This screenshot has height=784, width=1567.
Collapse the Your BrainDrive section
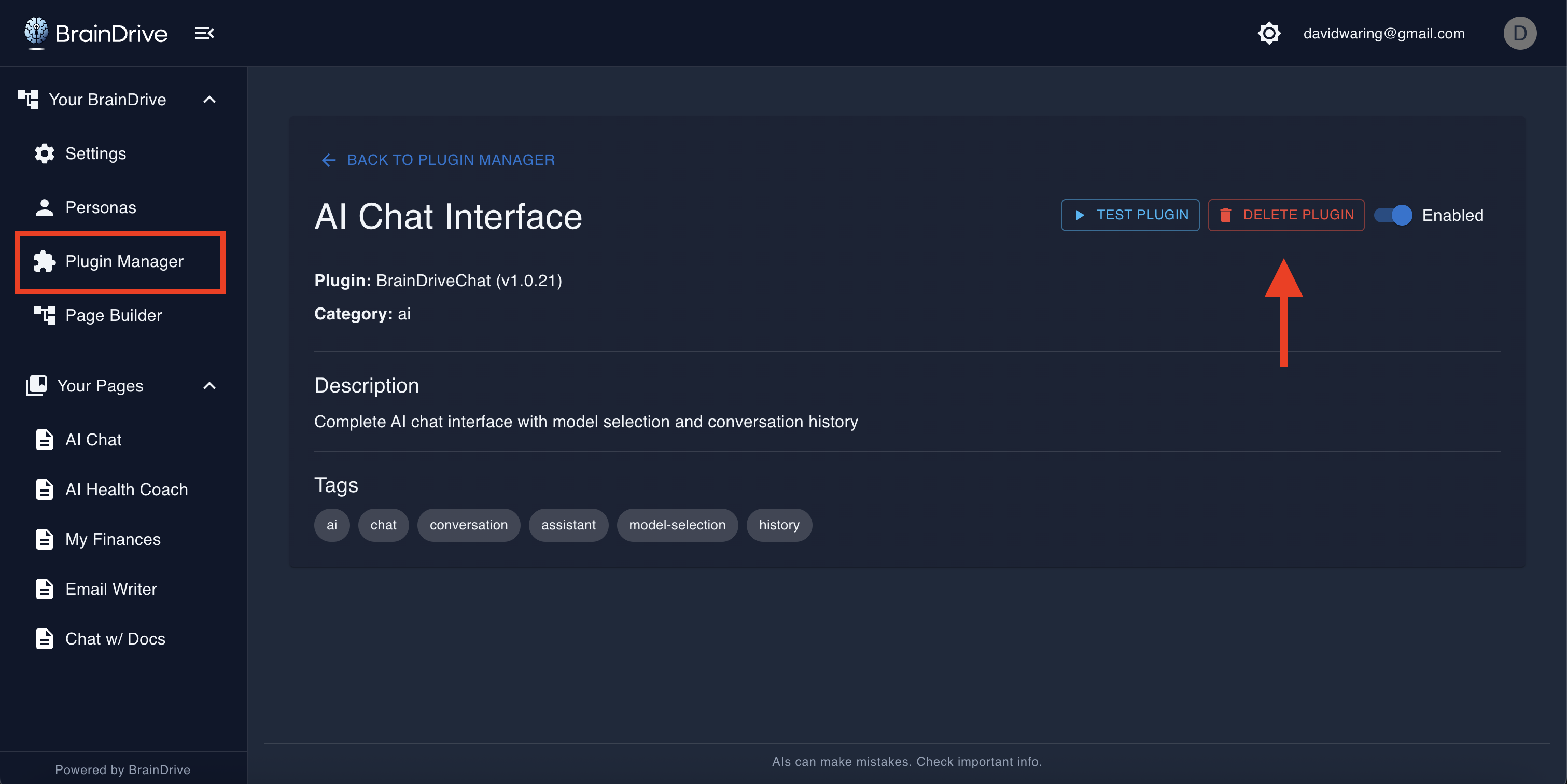(209, 99)
